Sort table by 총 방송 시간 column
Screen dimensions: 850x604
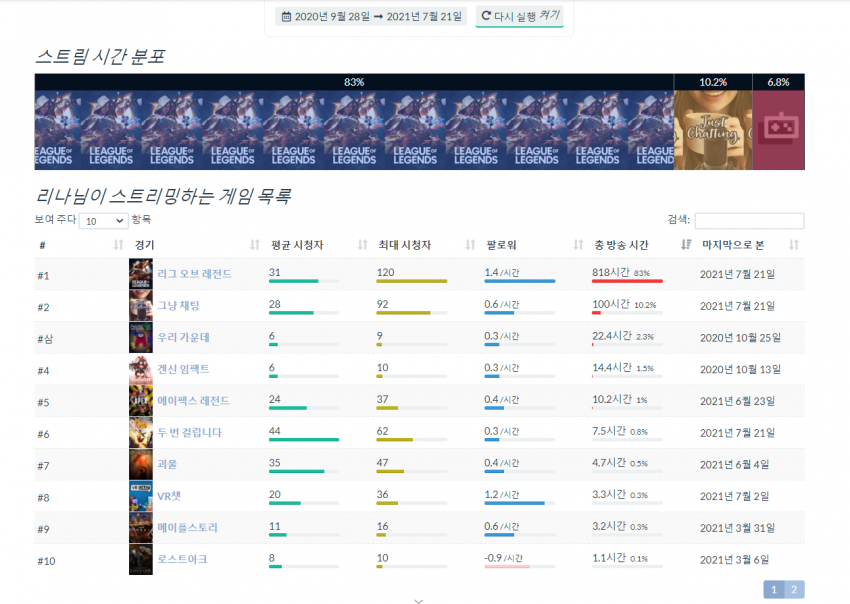click(x=642, y=245)
